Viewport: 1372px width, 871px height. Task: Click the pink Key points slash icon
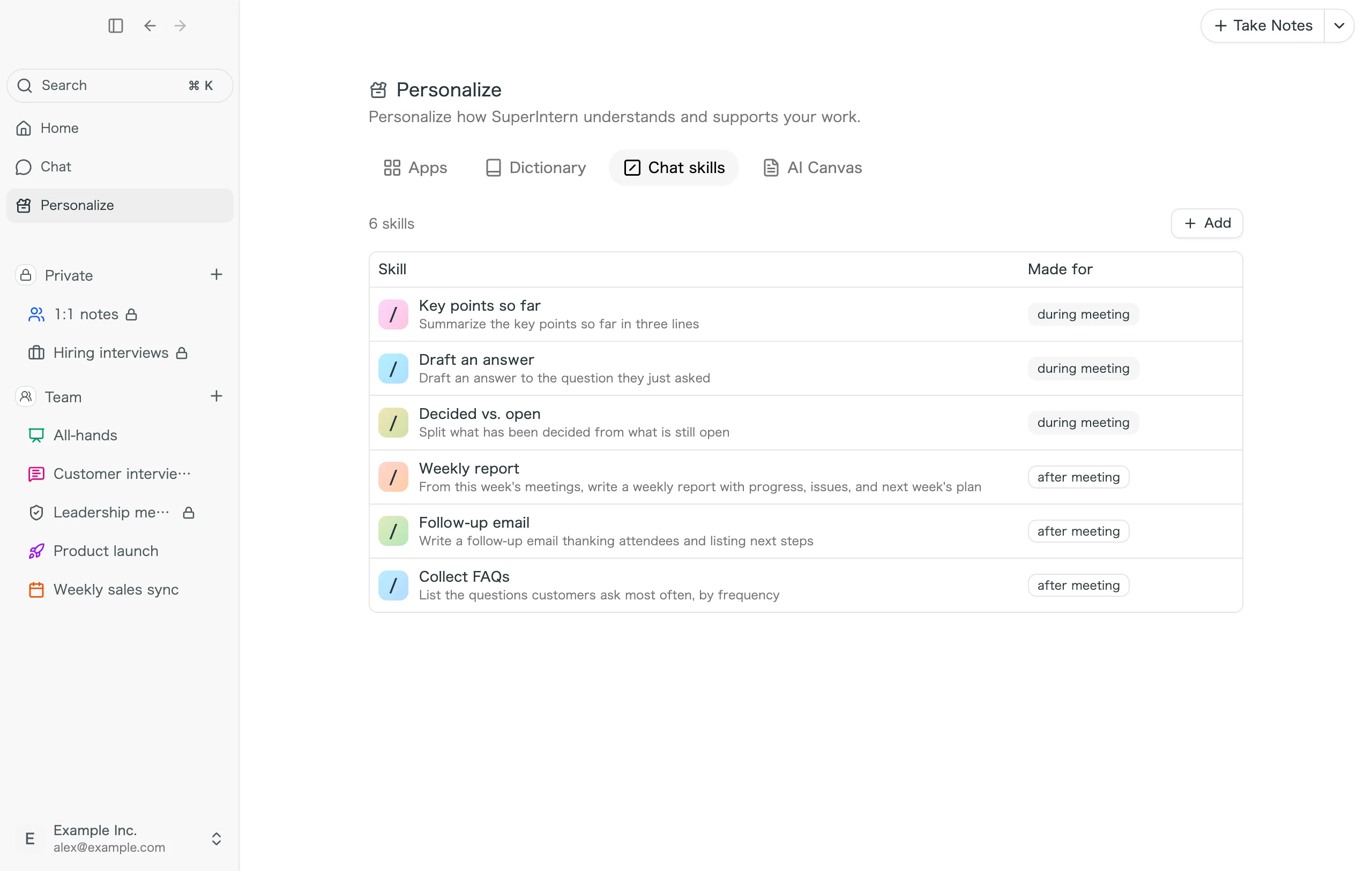(x=393, y=314)
